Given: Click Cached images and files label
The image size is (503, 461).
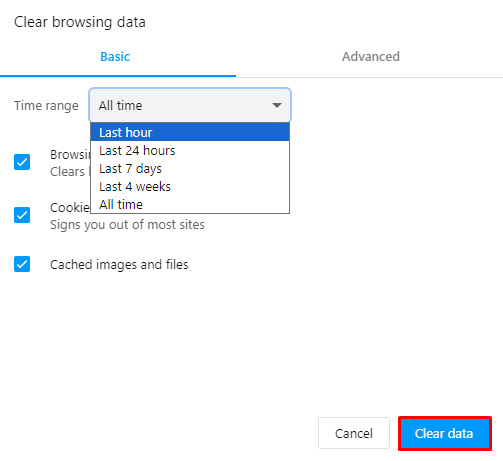Looking at the screenshot, I should point(119,265).
